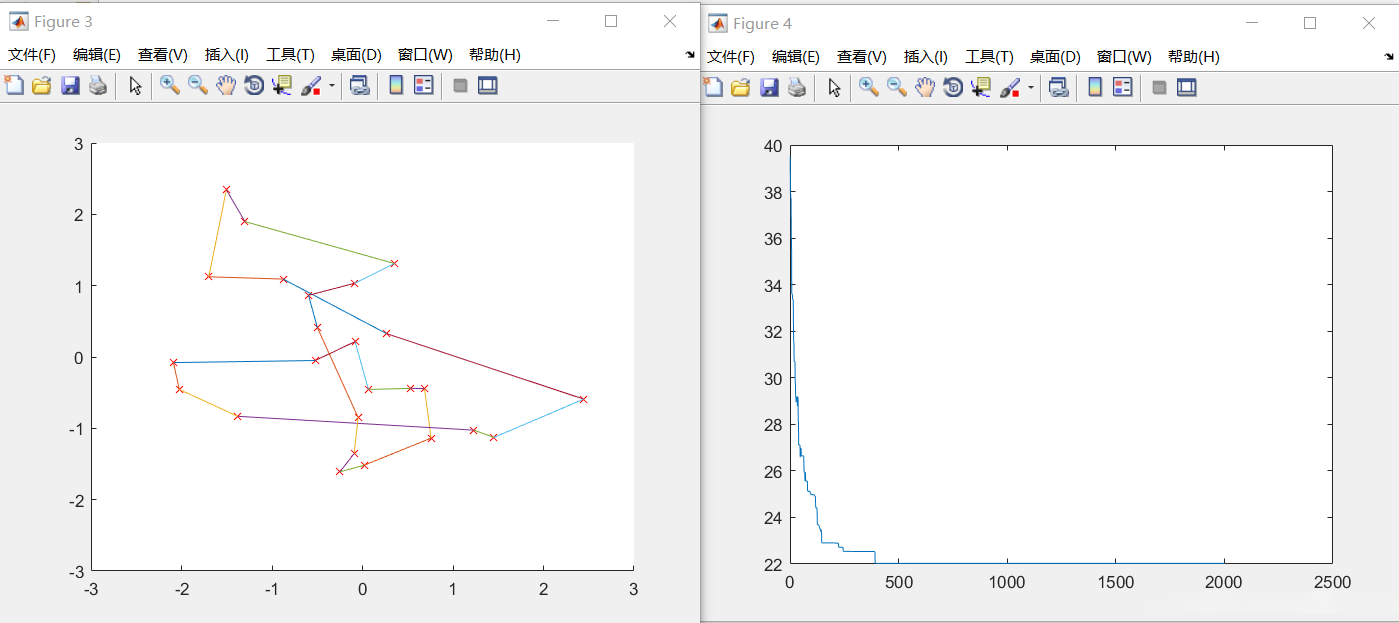Minimize the Figure 4 window
Viewport: 1399px width, 623px height.
(1251, 22)
